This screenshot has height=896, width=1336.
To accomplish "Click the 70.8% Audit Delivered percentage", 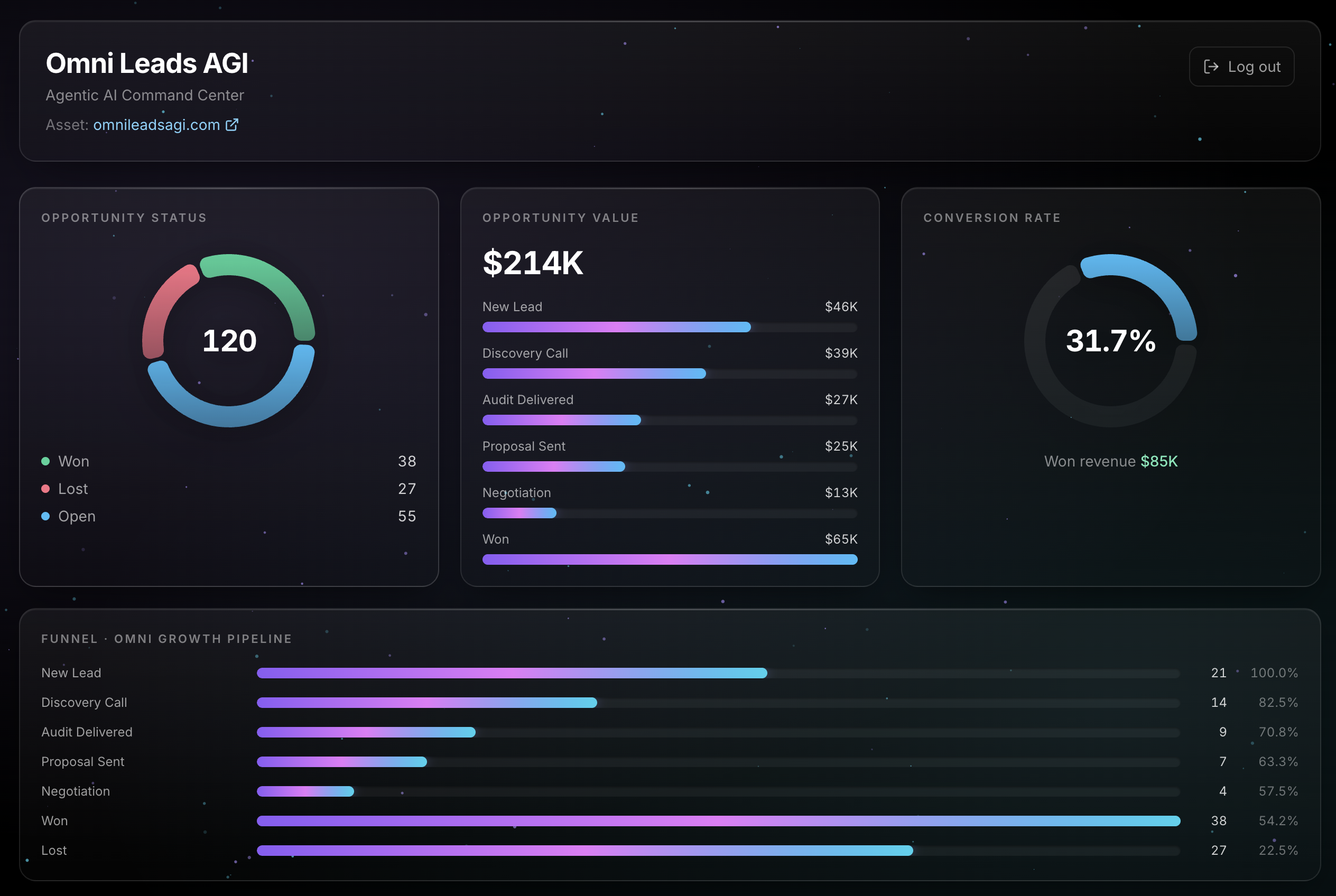I will point(1278,732).
